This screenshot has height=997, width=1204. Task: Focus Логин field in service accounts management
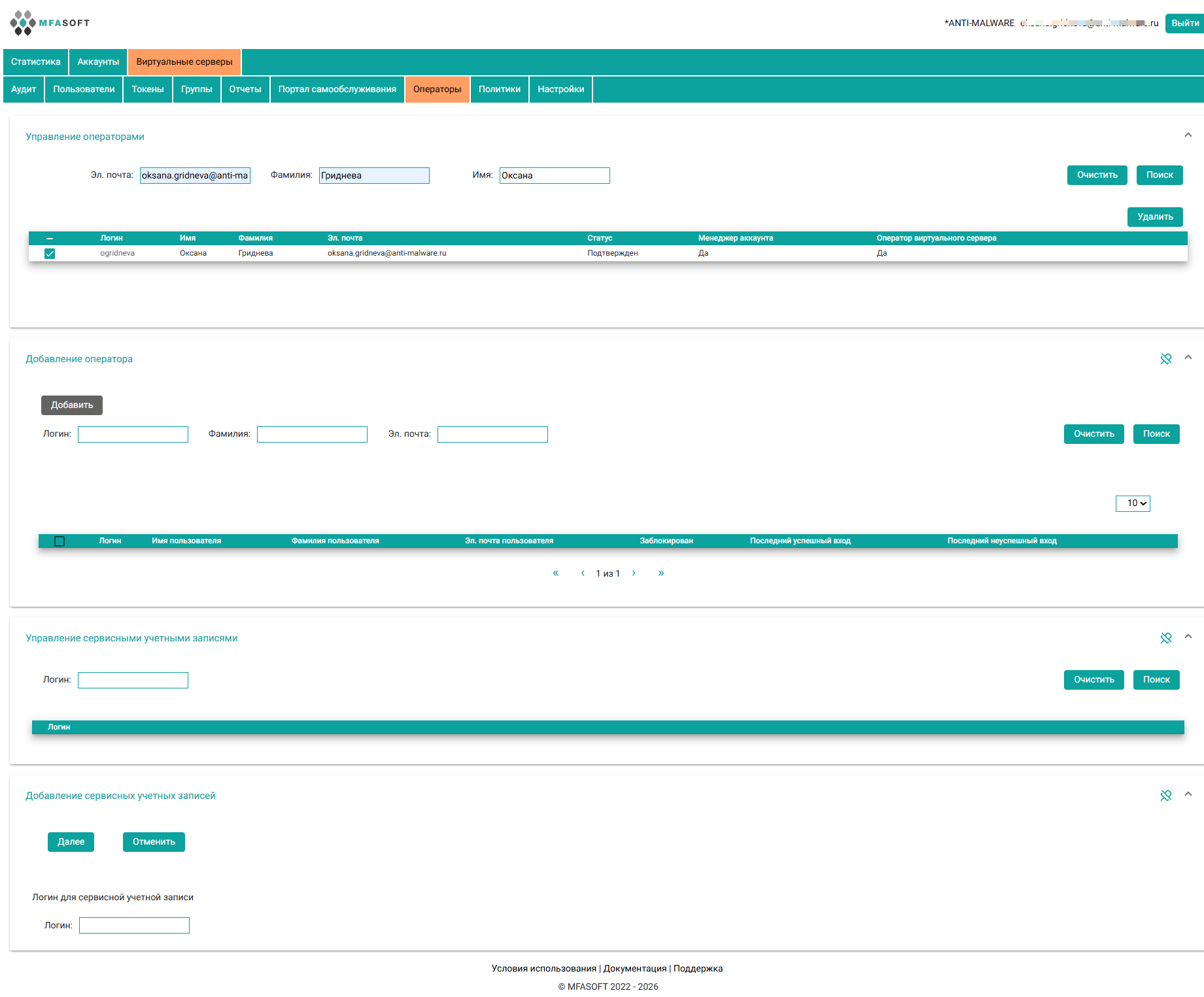(133, 681)
